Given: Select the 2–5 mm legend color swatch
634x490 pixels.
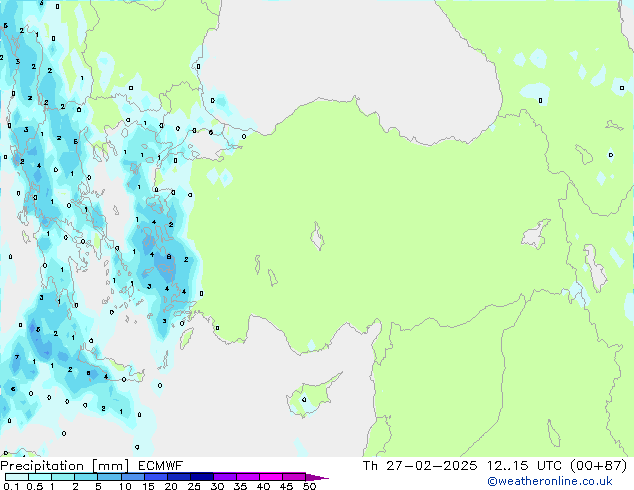Looking at the screenshot, I should pyautogui.click(x=86, y=477).
